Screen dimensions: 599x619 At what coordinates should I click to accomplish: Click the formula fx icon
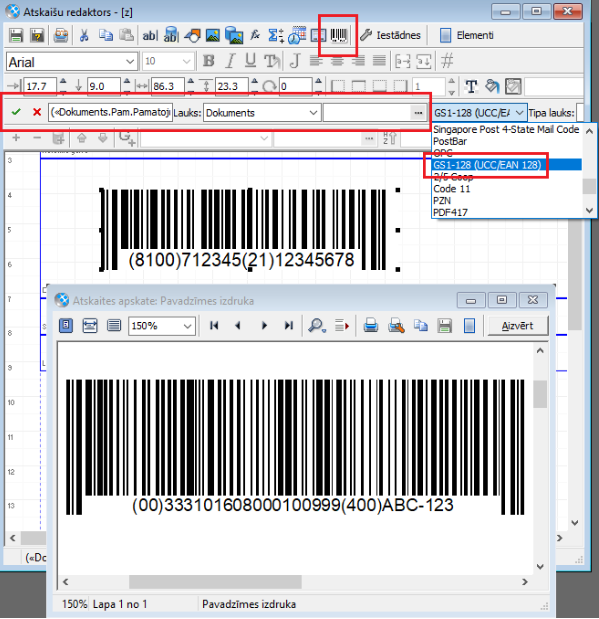point(255,36)
